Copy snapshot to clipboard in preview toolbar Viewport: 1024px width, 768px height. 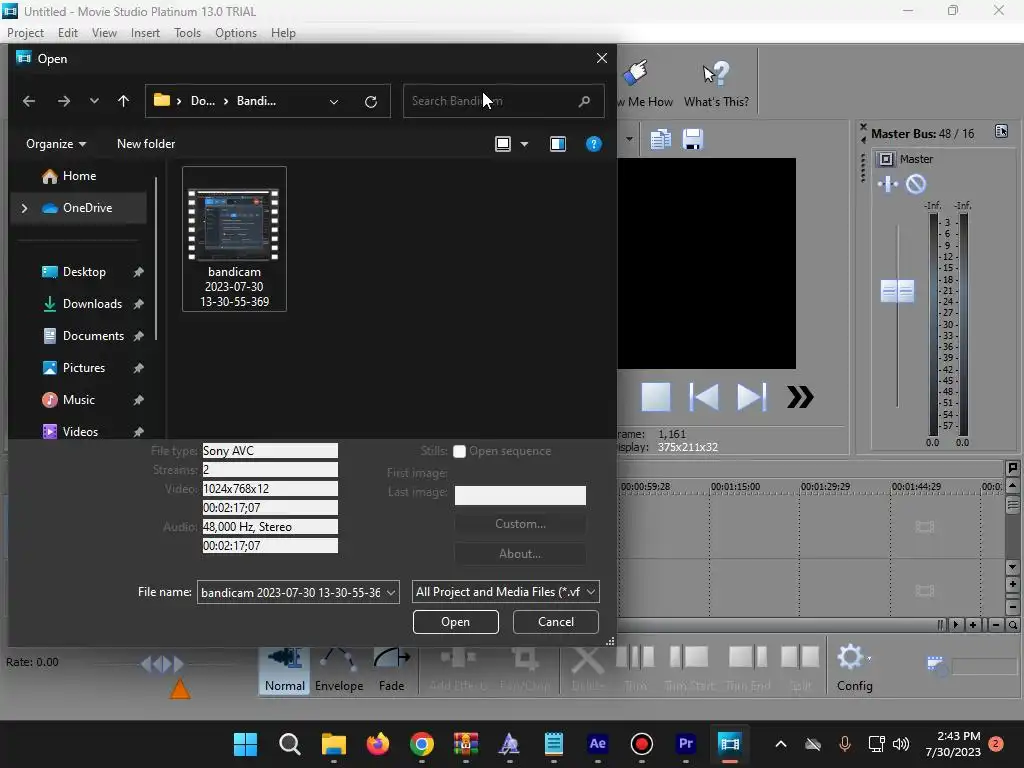point(661,139)
